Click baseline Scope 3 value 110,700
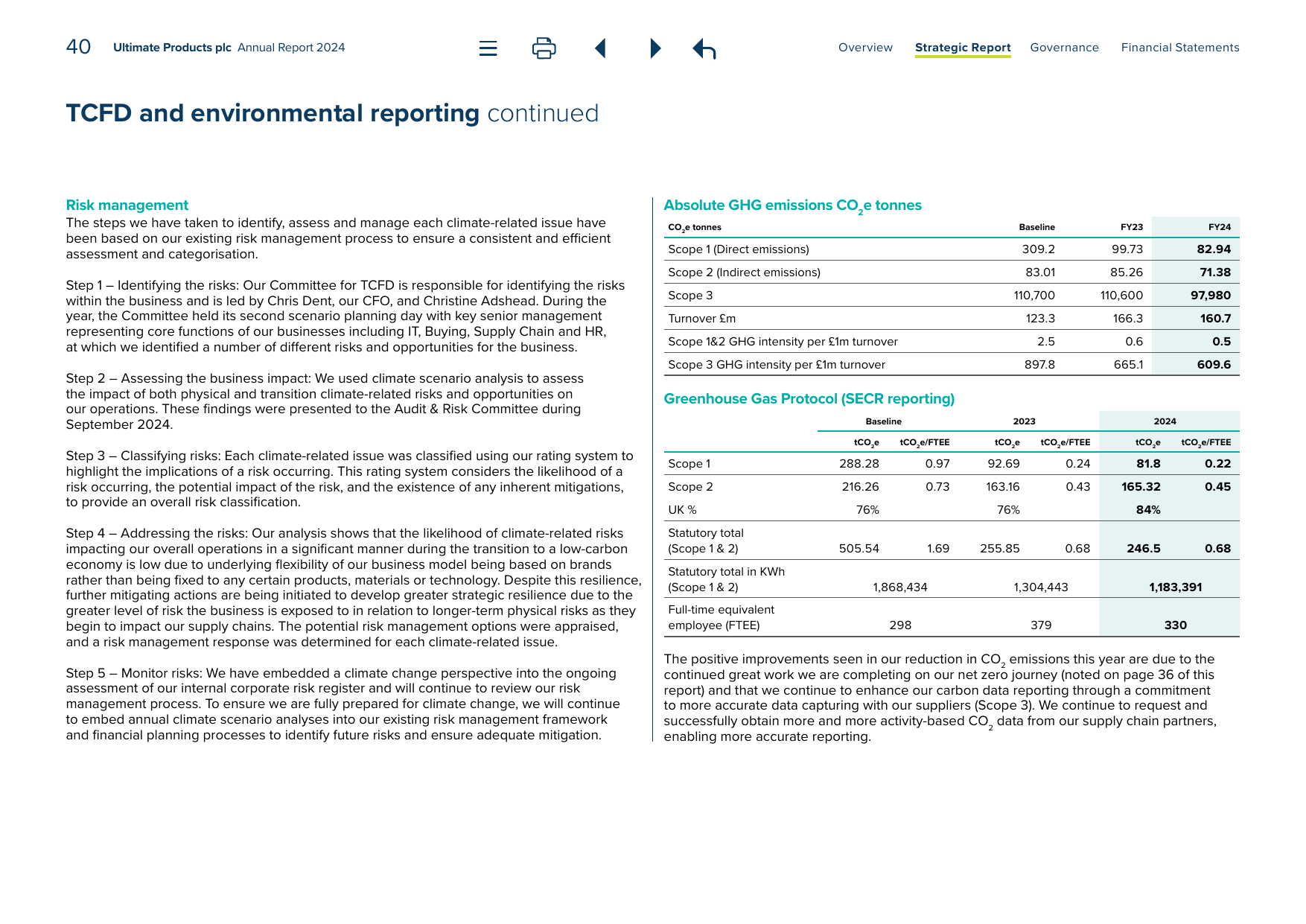 [x=1033, y=296]
